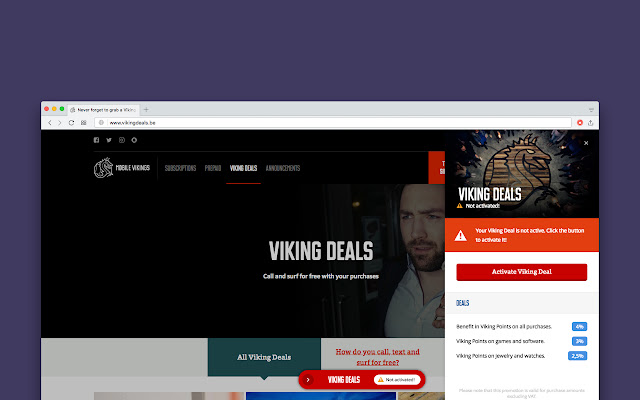Click the 3% badge for games and software
The width and height of the screenshot is (640, 400).
point(579,341)
